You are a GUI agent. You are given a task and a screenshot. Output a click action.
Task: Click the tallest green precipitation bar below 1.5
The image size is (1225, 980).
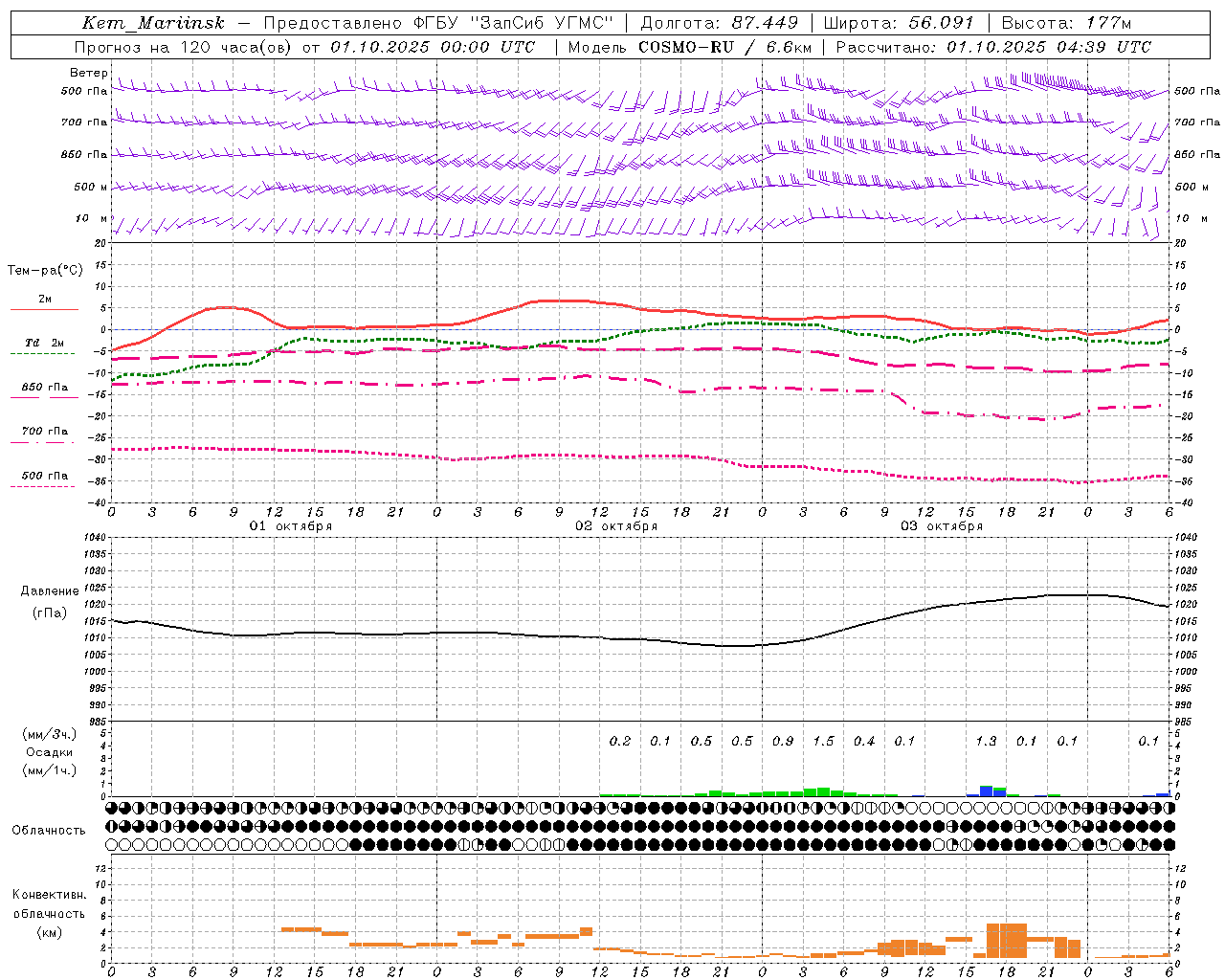click(x=823, y=791)
